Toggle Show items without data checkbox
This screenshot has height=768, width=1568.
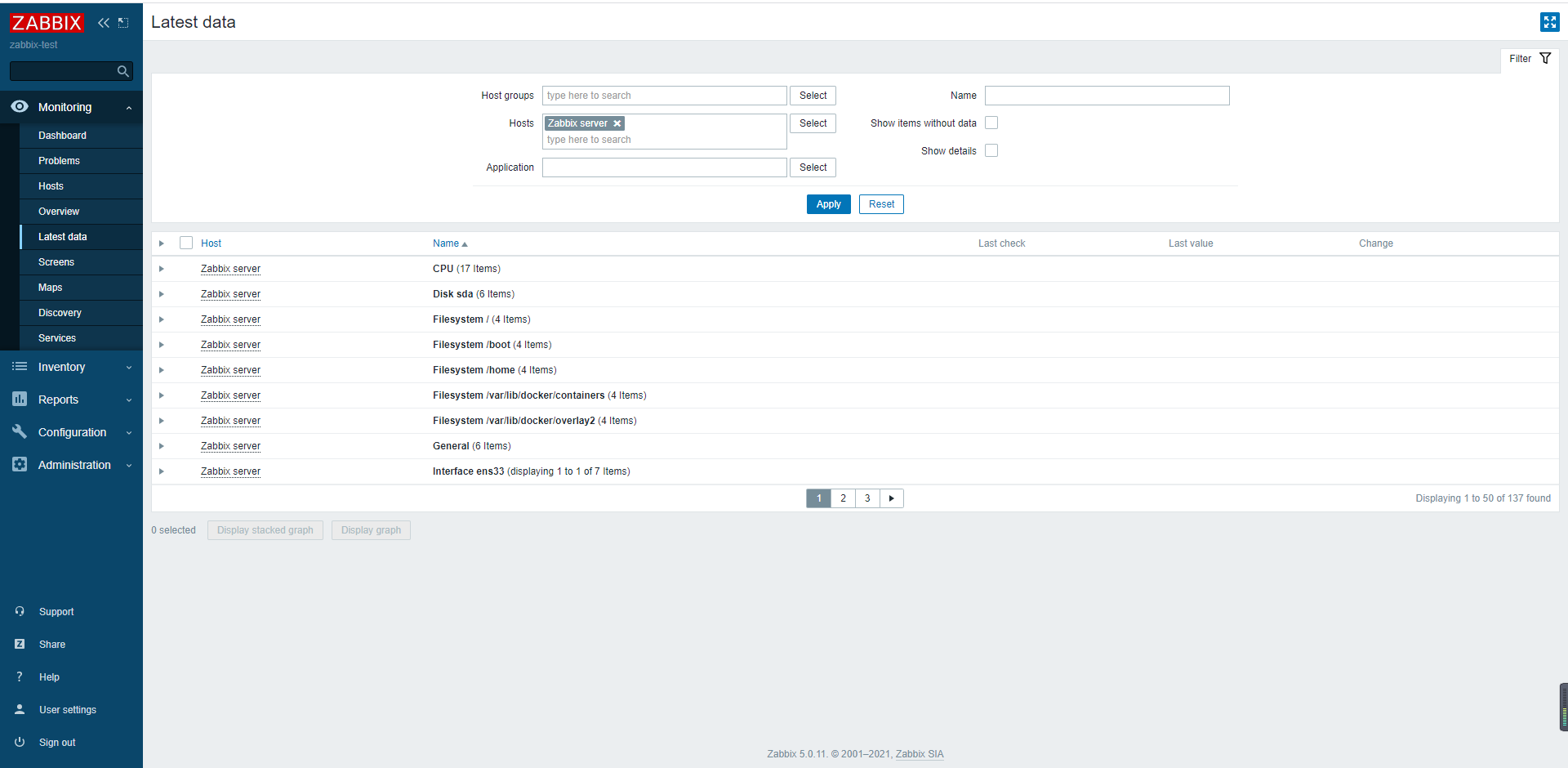(991, 123)
